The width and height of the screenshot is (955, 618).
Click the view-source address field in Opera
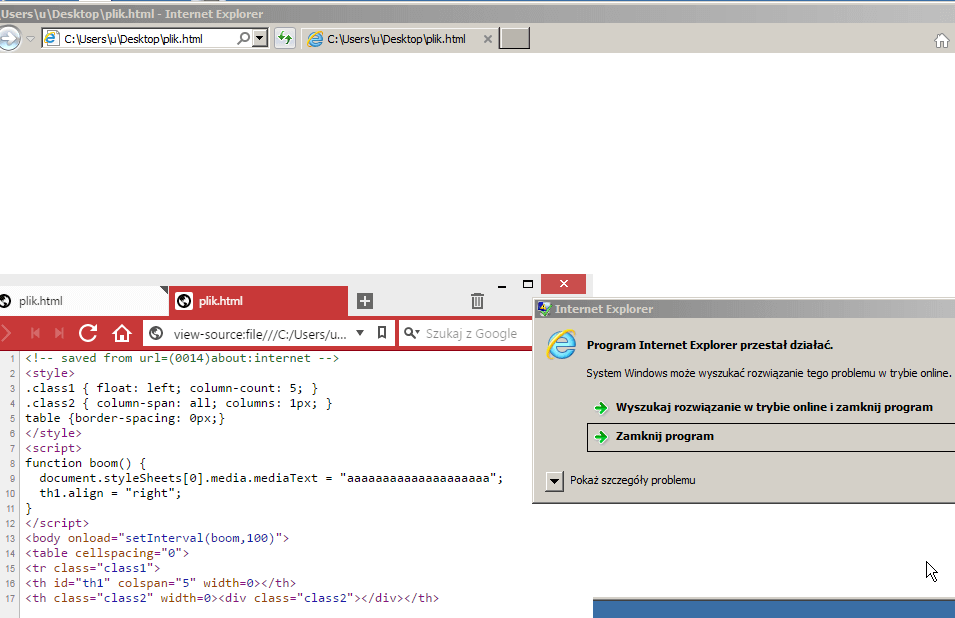click(259, 334)
